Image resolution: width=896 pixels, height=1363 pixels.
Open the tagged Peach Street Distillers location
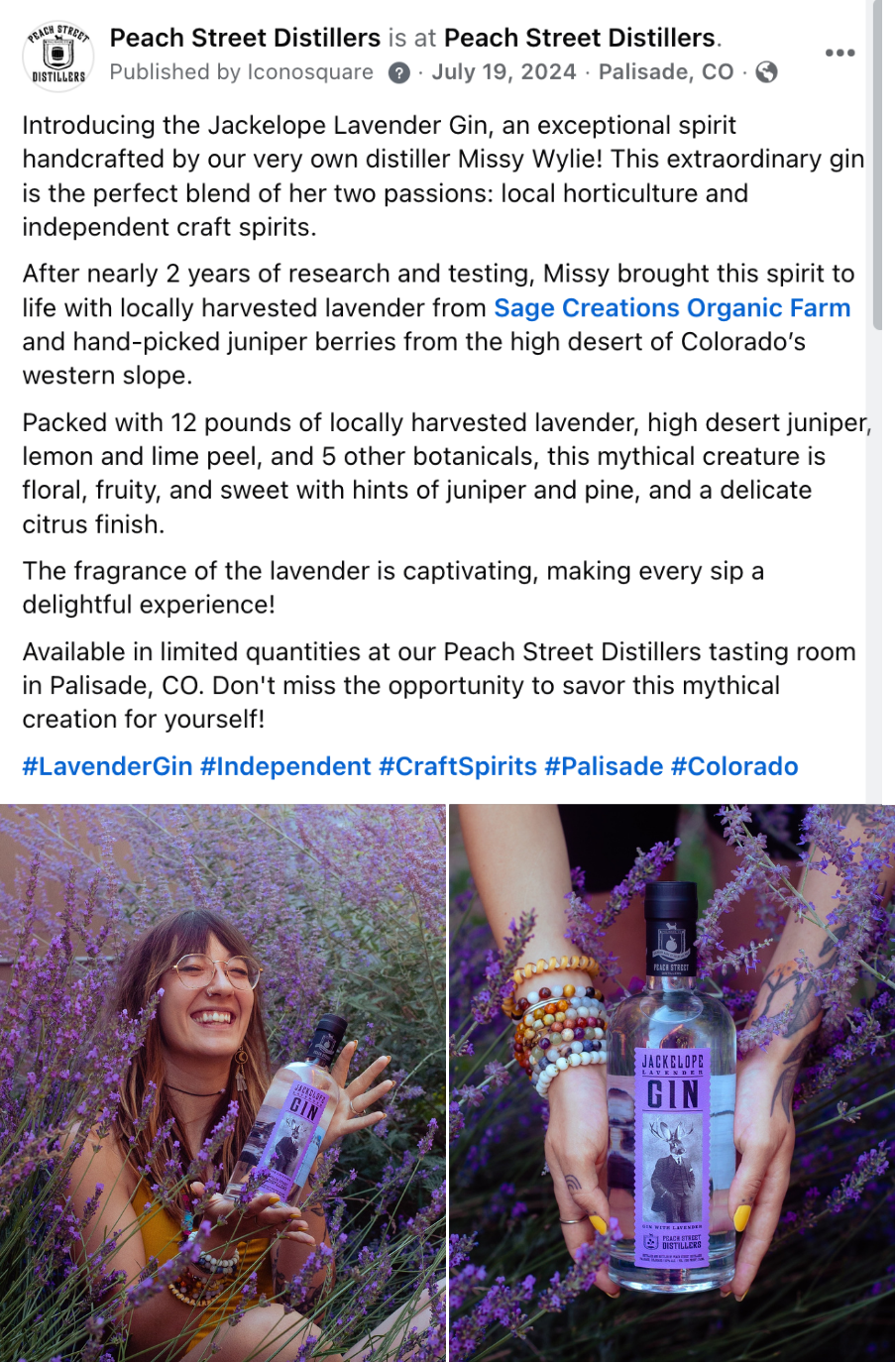pos(580,38)
